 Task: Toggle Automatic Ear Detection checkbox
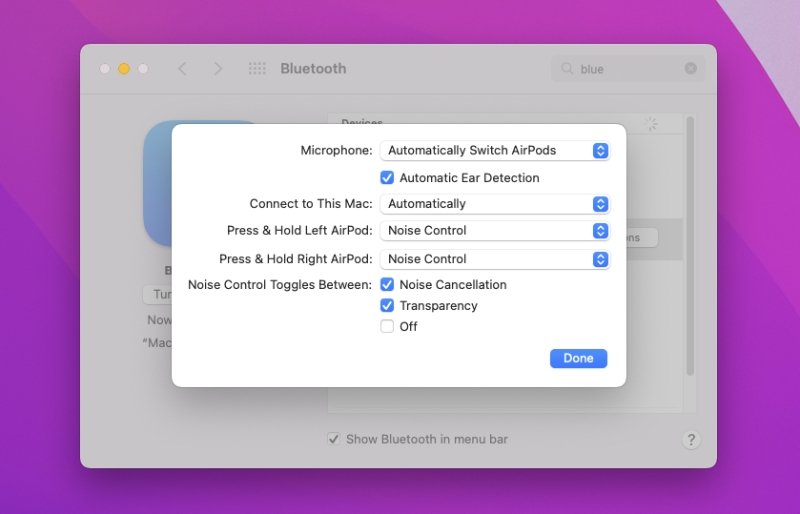[387, 178]
